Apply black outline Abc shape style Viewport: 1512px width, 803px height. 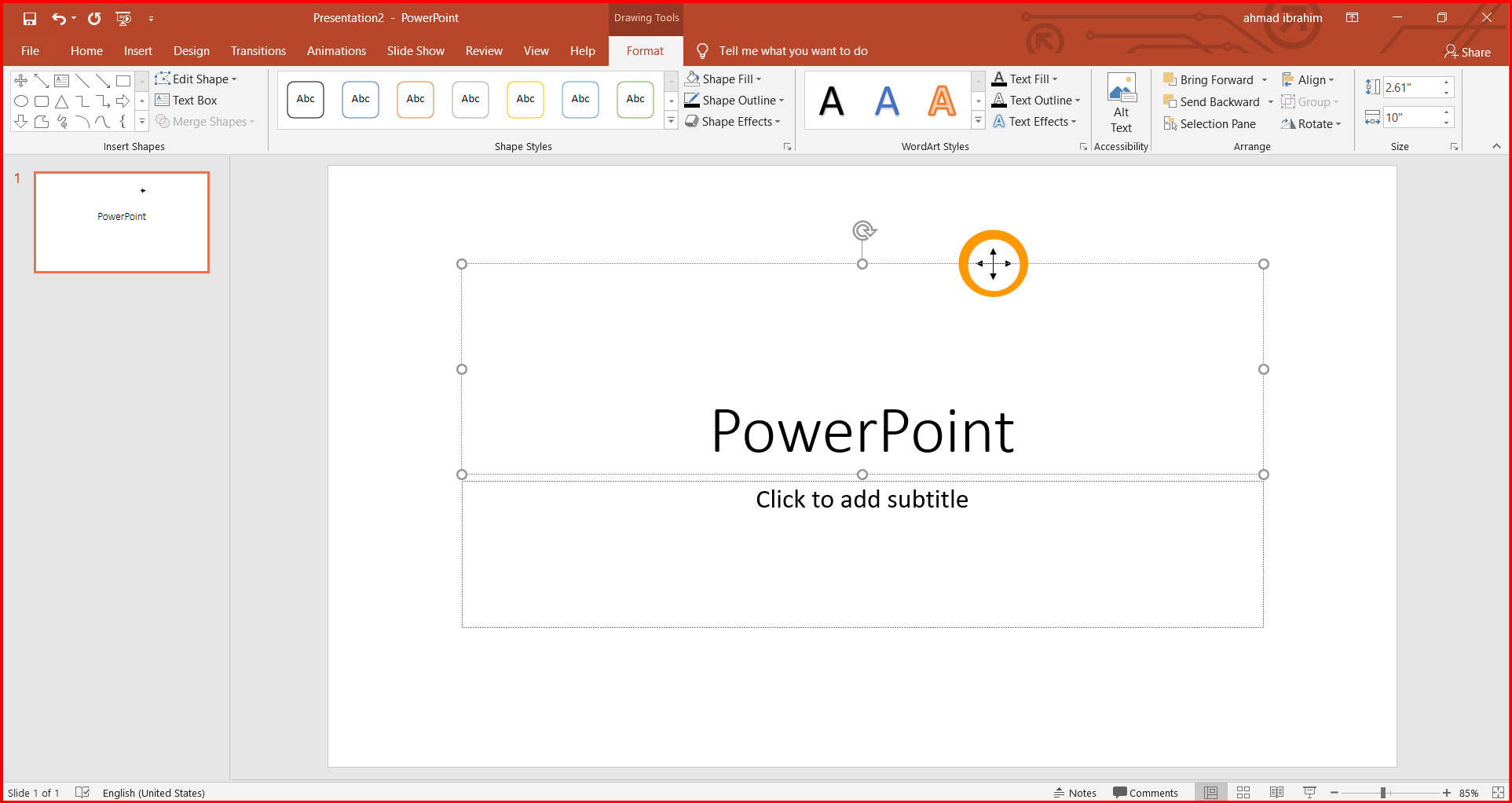click(x=306, y=99)
